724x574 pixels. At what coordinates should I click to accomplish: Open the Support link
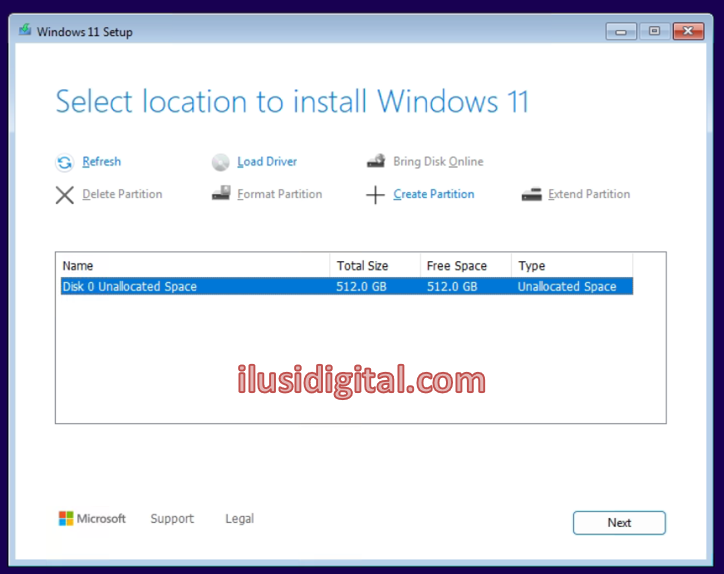pyautogui.click(x=172, y=519)
